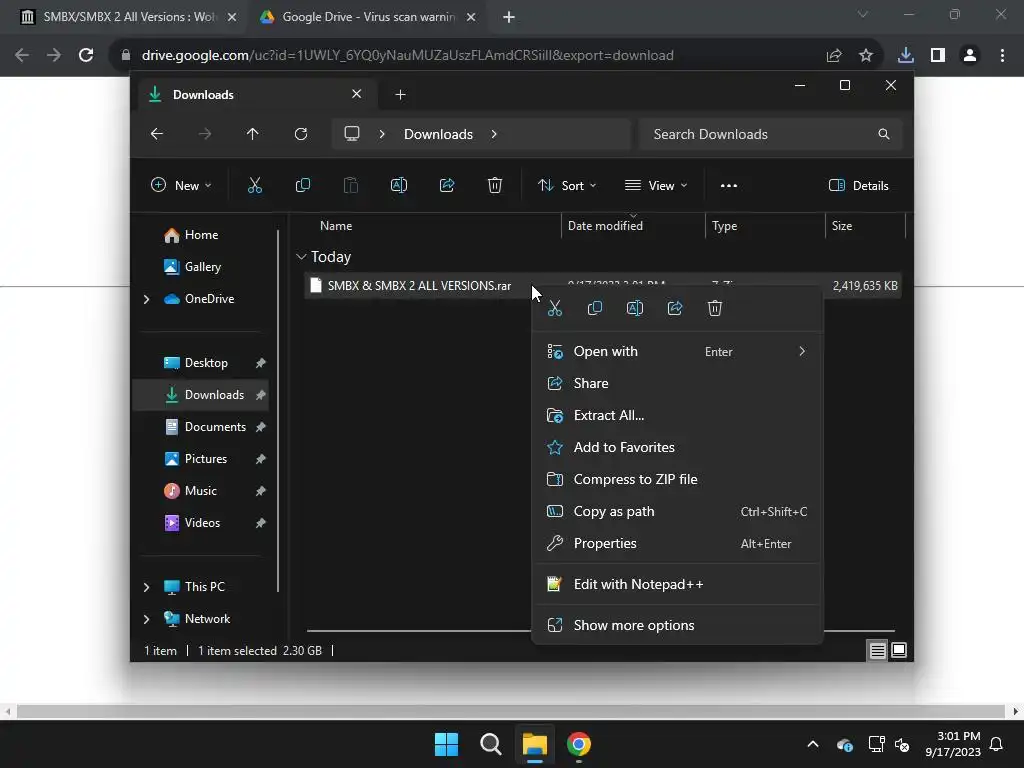Click Cut icon in context menu

(554, 308)
